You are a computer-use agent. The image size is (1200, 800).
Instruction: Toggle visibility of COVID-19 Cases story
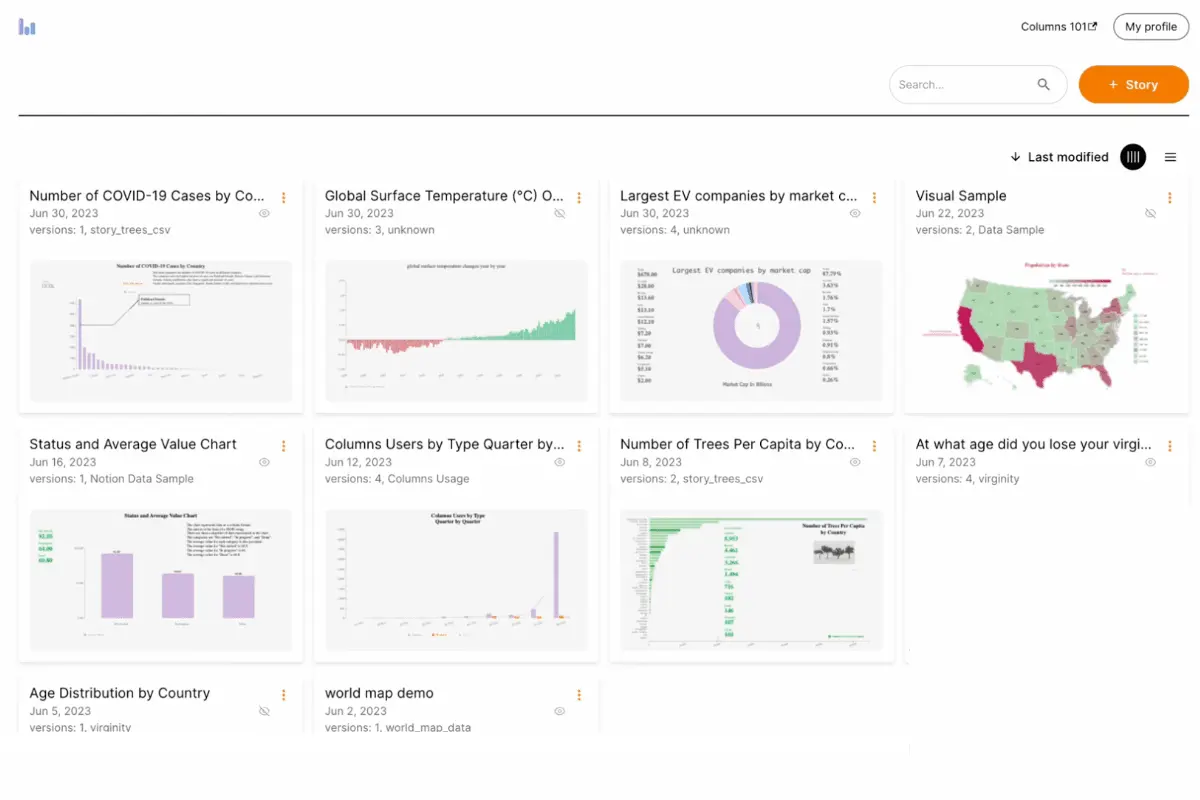[x=264, y=214]
